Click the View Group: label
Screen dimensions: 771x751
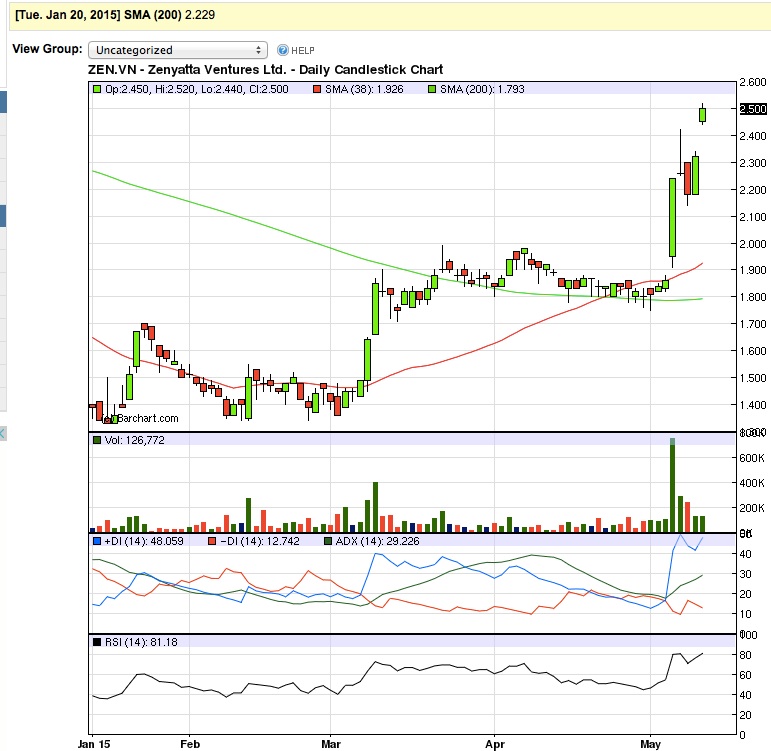[x=47, y=49]
